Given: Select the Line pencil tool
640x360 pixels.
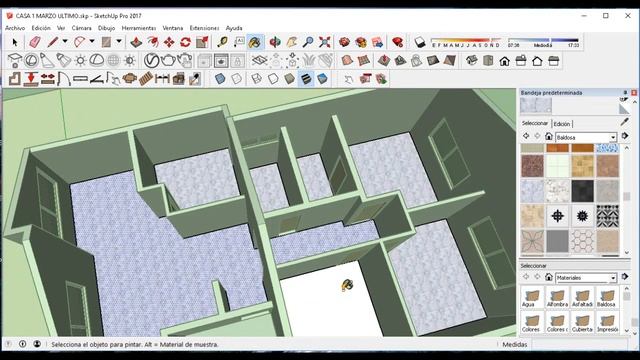Looking at the screenshot, I should click(53, 42).
